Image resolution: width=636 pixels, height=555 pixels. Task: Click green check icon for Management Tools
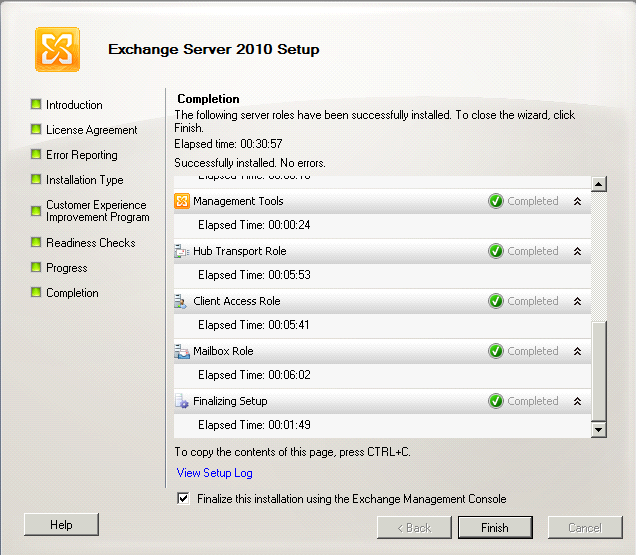click(x=496, y=201)
